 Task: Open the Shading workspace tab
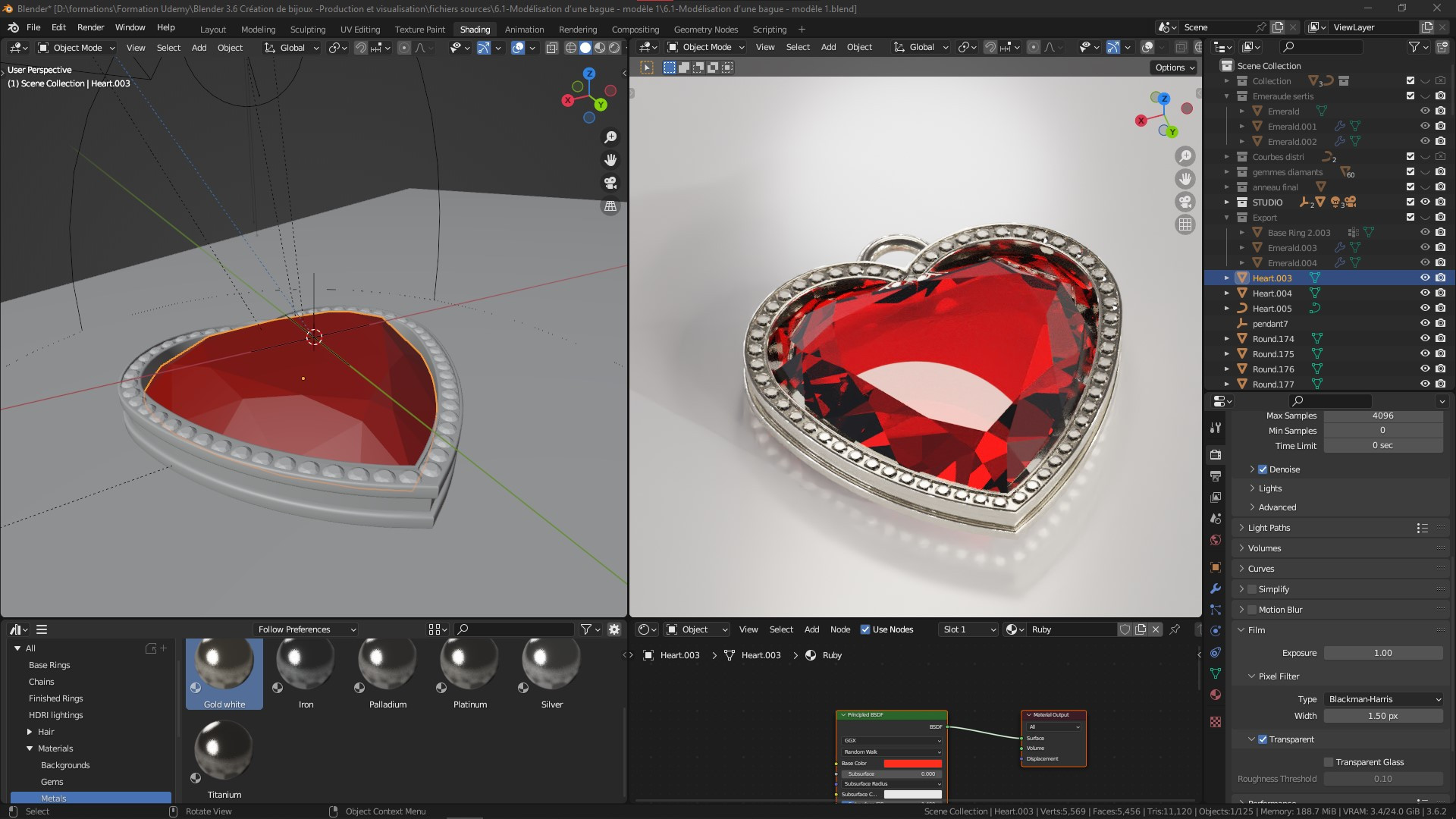coord(475,30)
